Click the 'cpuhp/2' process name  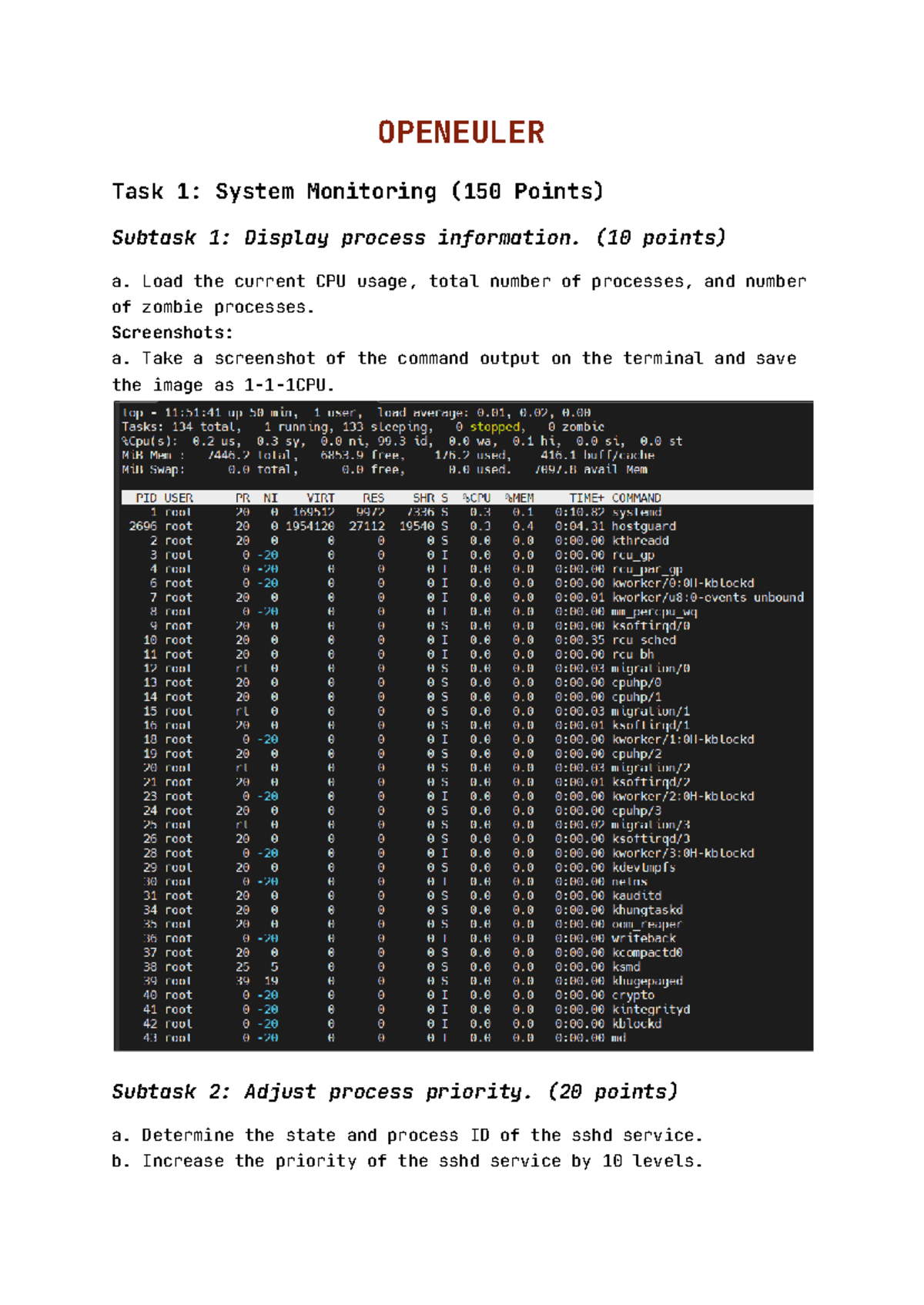tap(637, 753)
